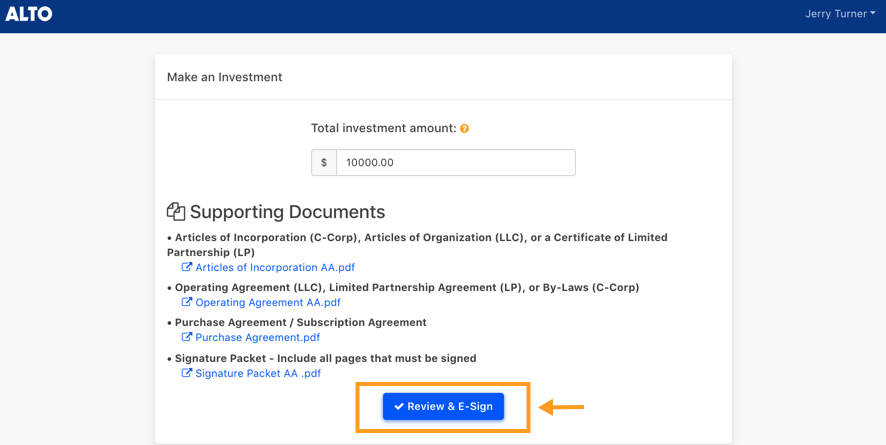
Task: Open Purchase Agreement.pdf link
Action: tap(258, 338)
